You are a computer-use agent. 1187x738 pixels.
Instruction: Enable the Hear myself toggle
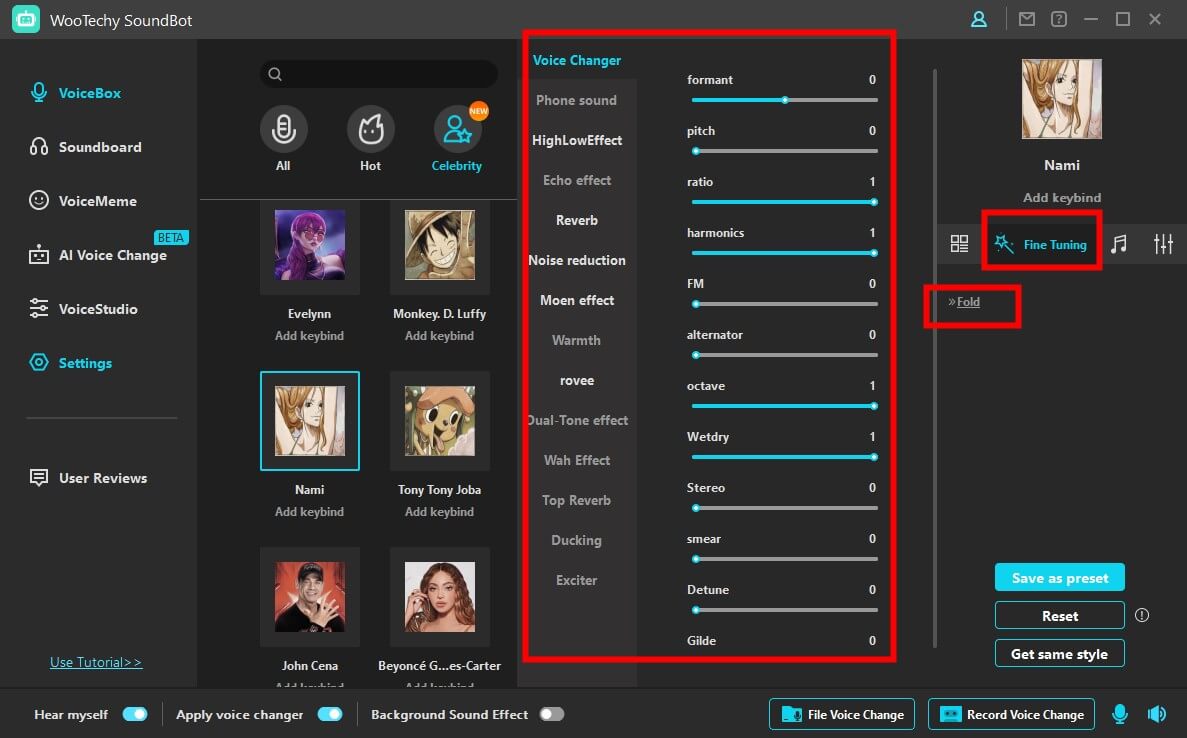pyautogui.click(x=135, y=714)
